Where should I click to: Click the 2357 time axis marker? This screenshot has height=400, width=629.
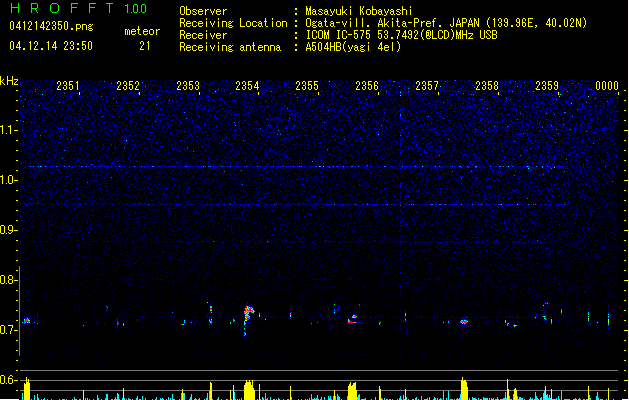427,86
